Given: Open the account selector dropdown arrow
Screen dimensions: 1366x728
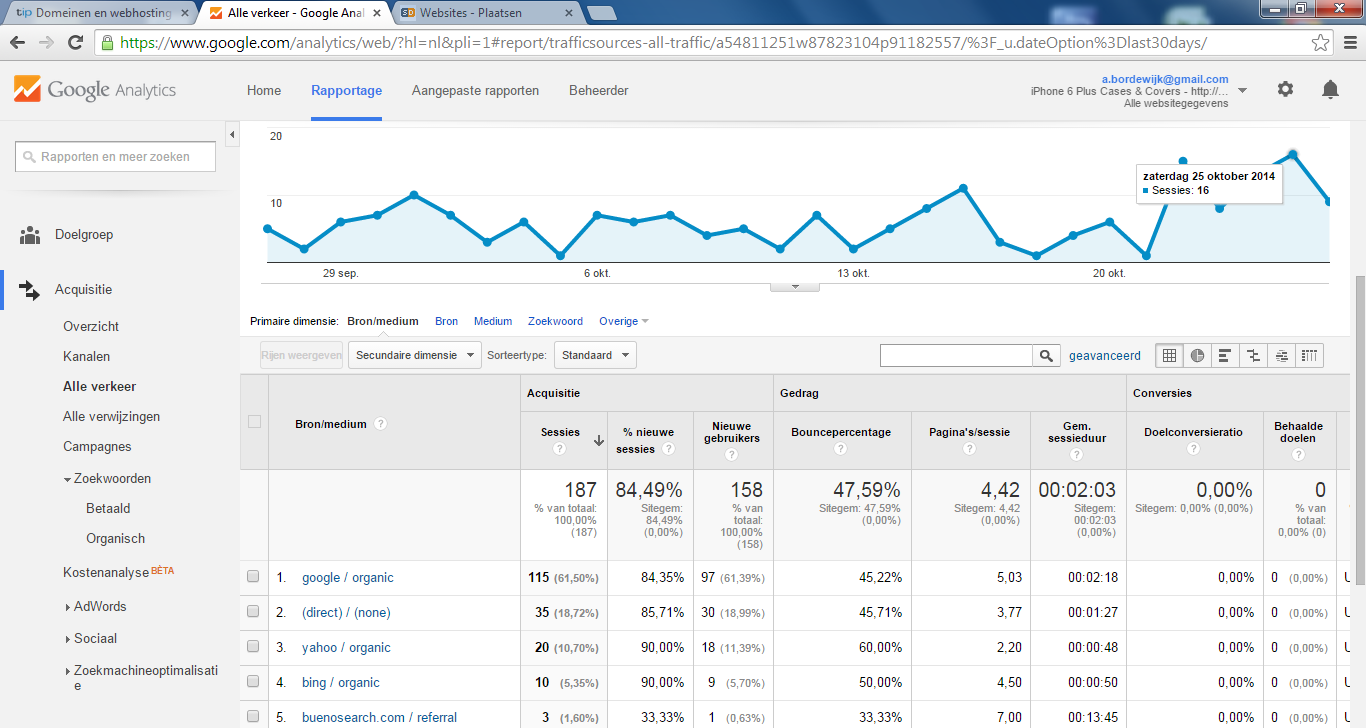Looking at the screenshot, I should 1242,90.
